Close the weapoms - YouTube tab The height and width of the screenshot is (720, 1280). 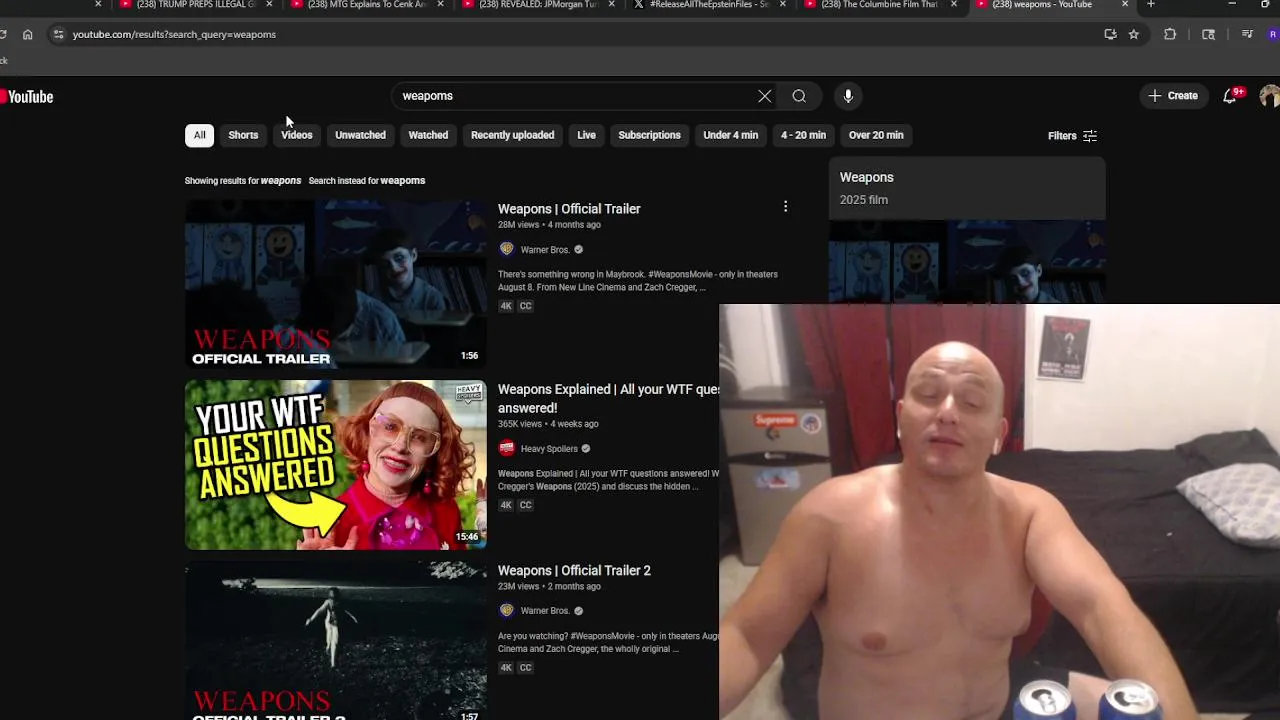click(x=1125, y=5)
